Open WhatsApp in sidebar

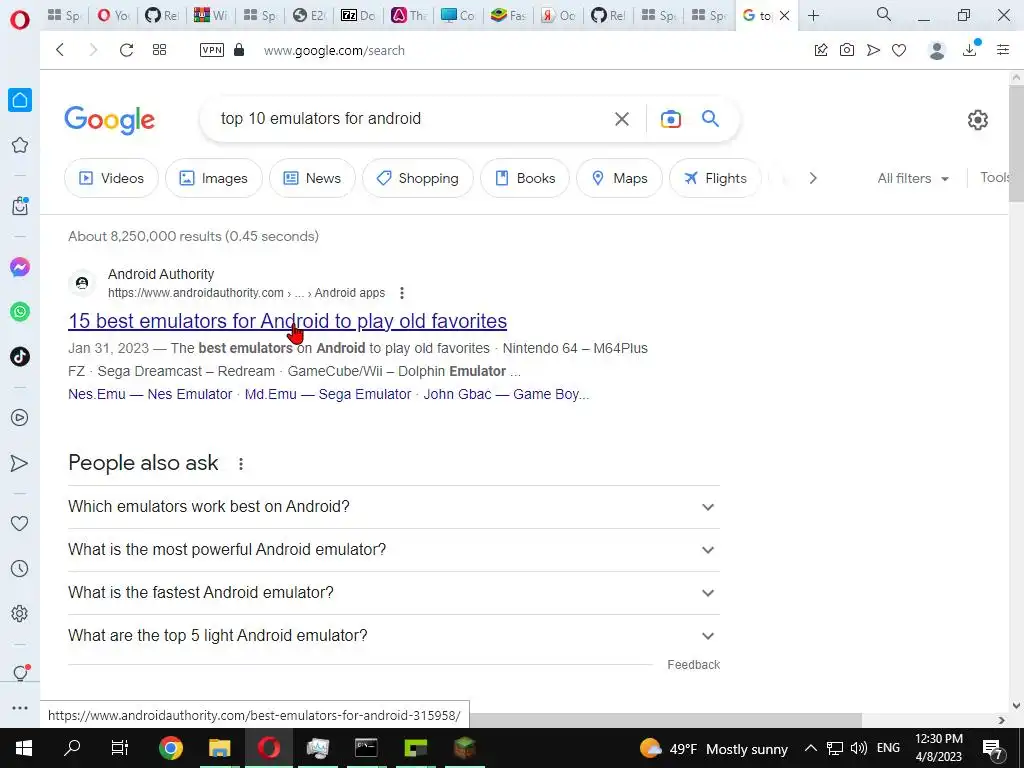20,312
